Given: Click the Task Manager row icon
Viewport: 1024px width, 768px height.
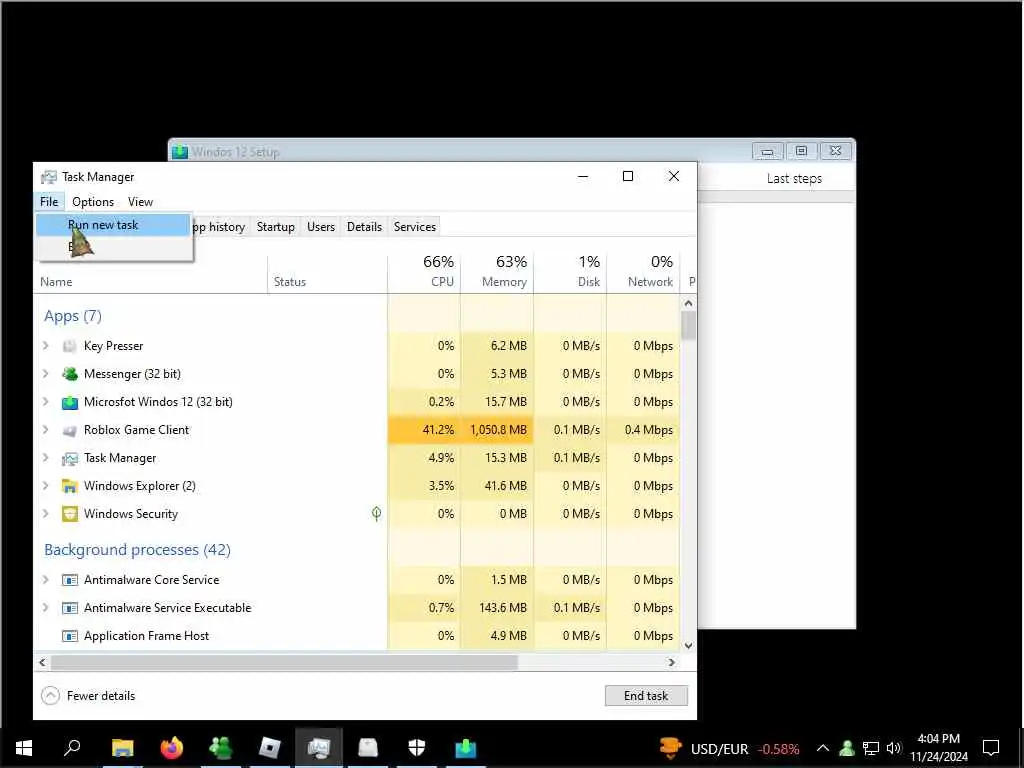Looking at the screenshot, I should [69, 458].
